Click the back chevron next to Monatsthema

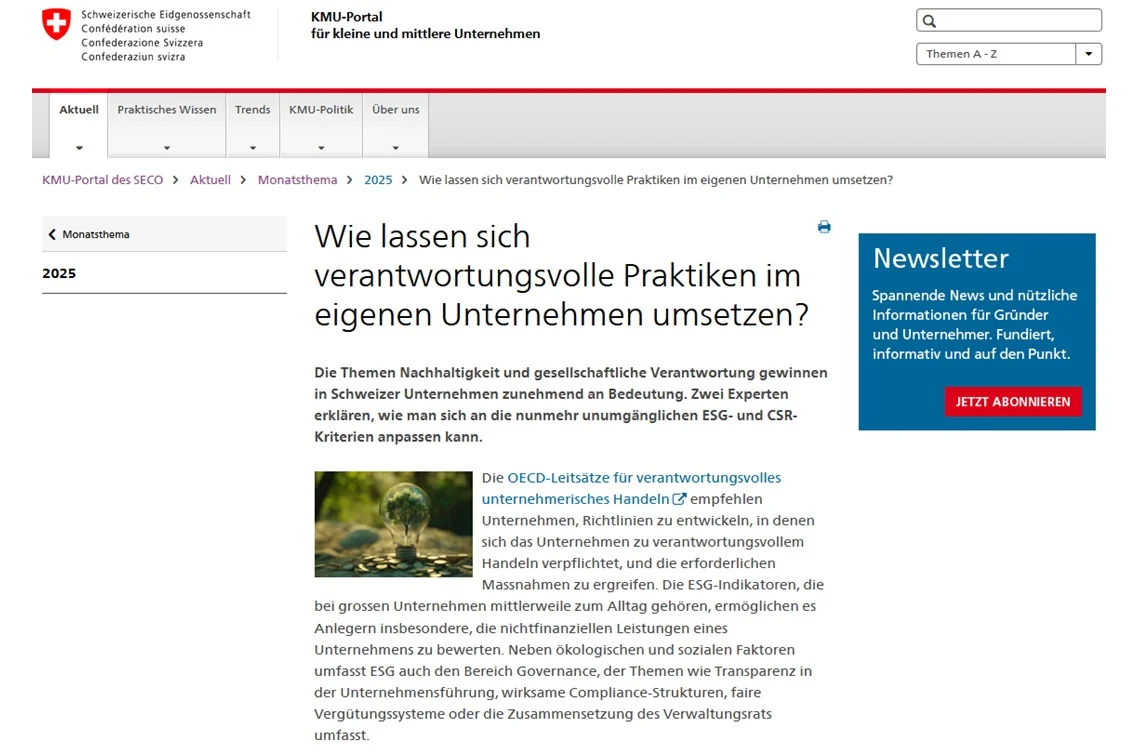click(x=52, y=235)
